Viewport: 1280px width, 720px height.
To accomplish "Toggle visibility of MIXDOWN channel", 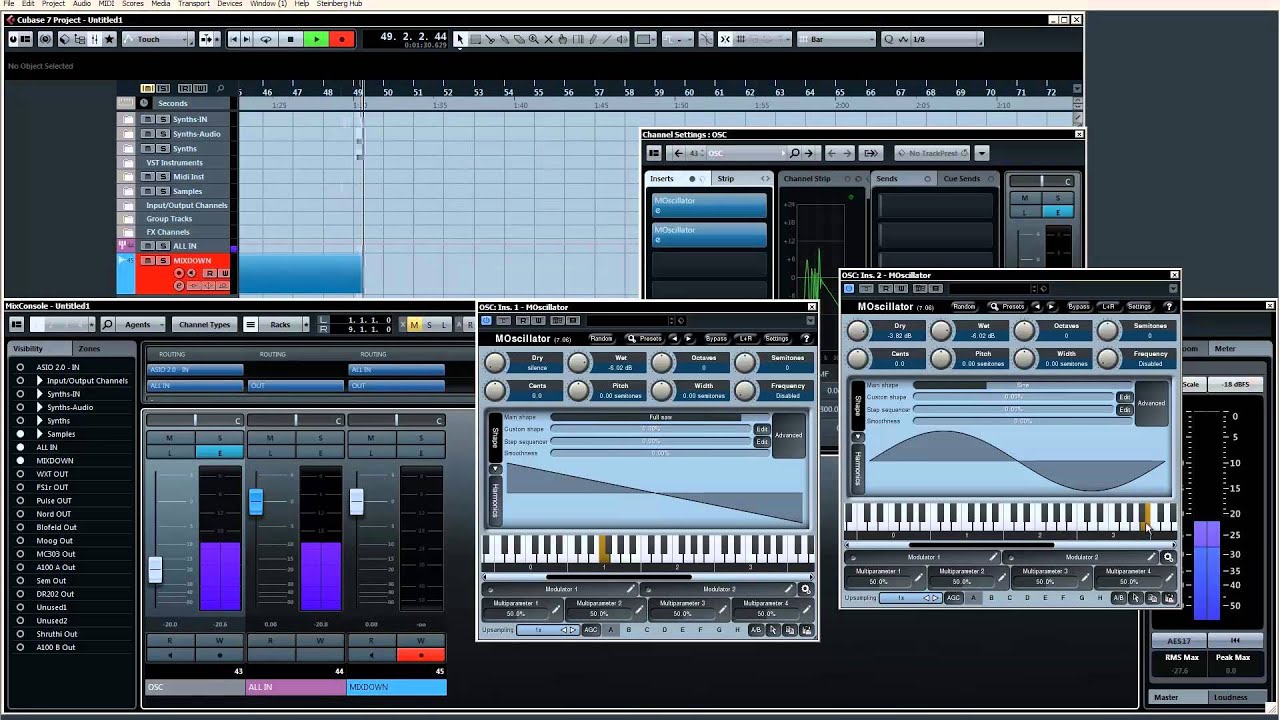I will (x=19, y=461).
